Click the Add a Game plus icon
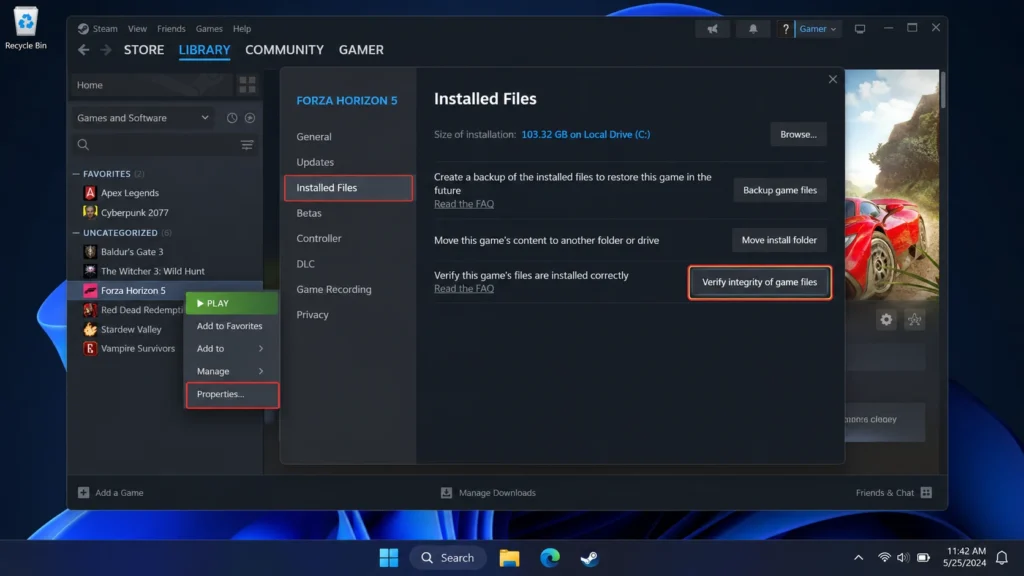The width and height of the screenshot is (1024, 576). coord(84,492)
